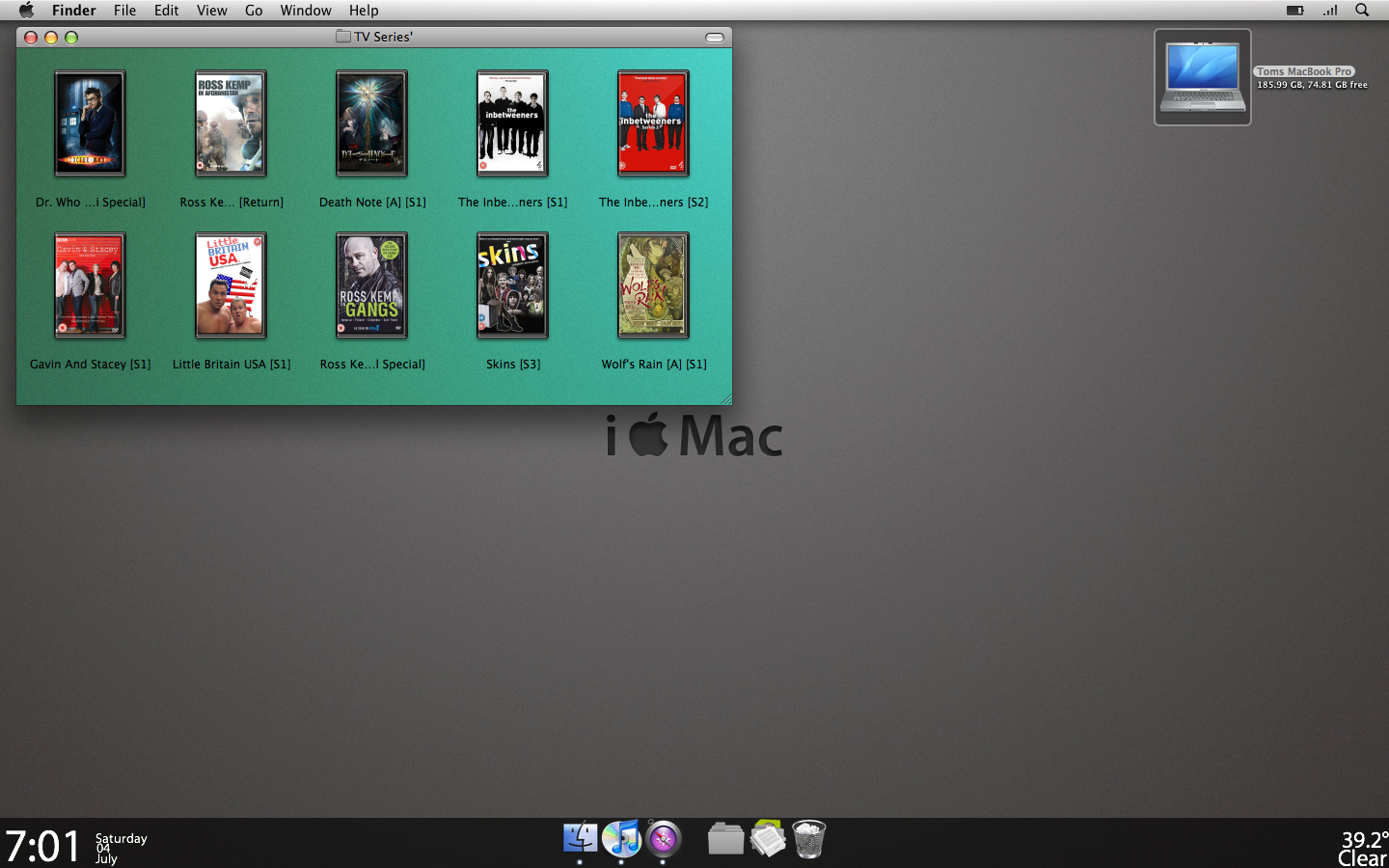Screen dimensions: 1389x868
Task: Check the battery status icon
Action: (x=1295, y=10)
